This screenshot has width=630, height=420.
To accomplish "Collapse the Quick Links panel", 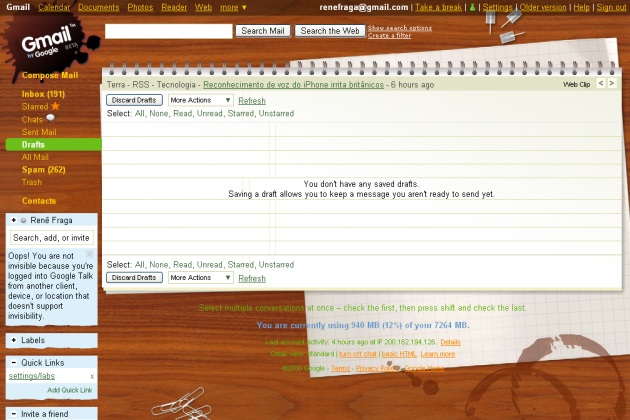I will (x=14, y=363).
